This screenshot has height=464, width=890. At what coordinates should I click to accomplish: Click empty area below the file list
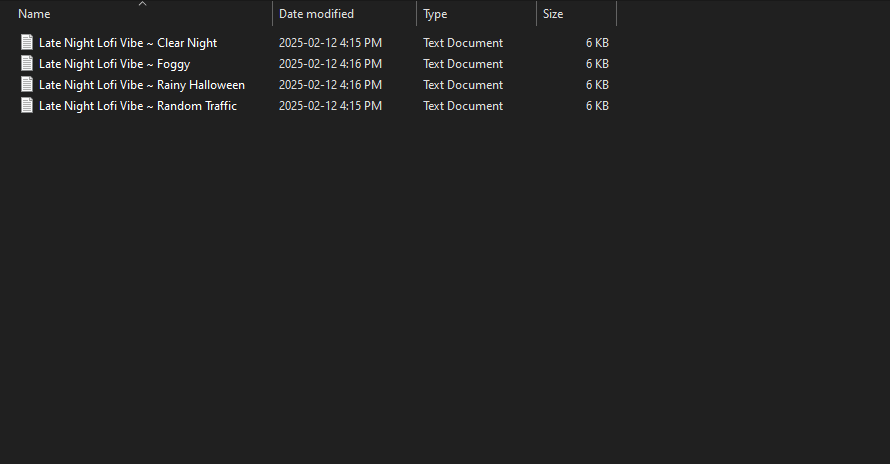coord(397,284)
